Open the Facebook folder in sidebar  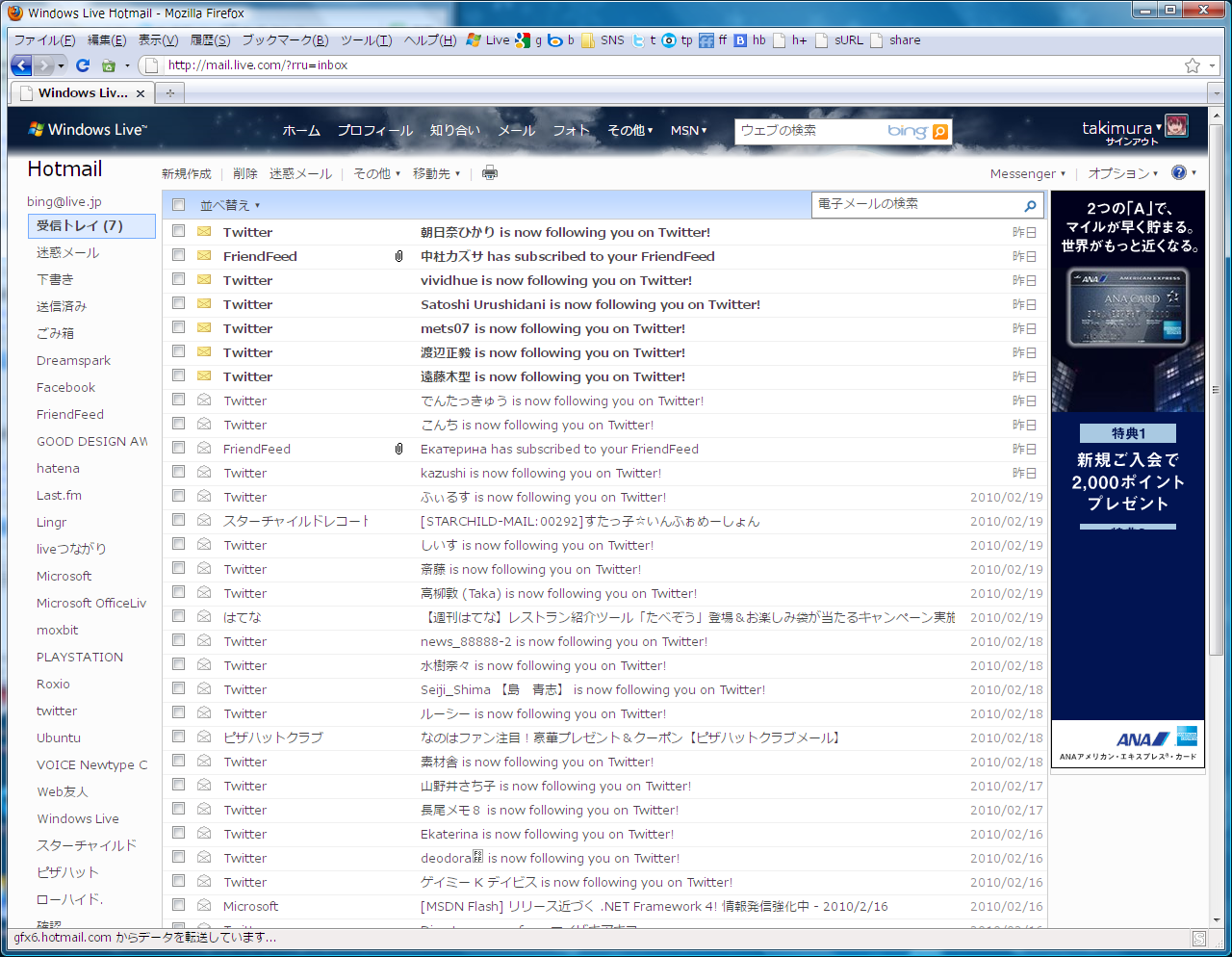(x=66, y=387)
